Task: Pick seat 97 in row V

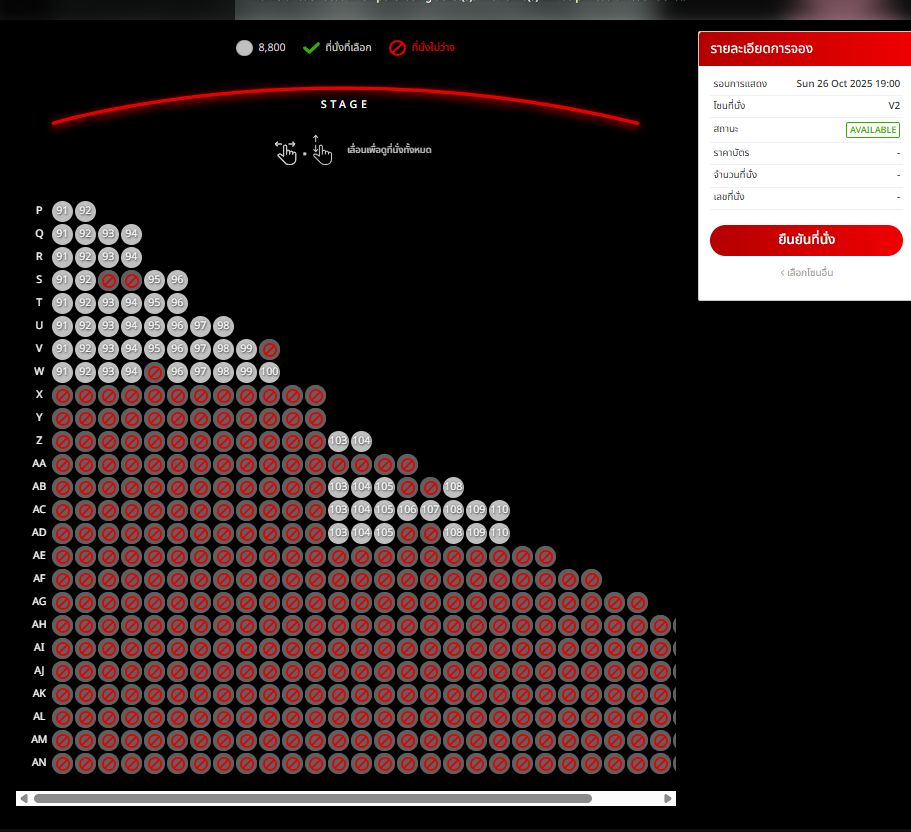Action: coord(200,349)
